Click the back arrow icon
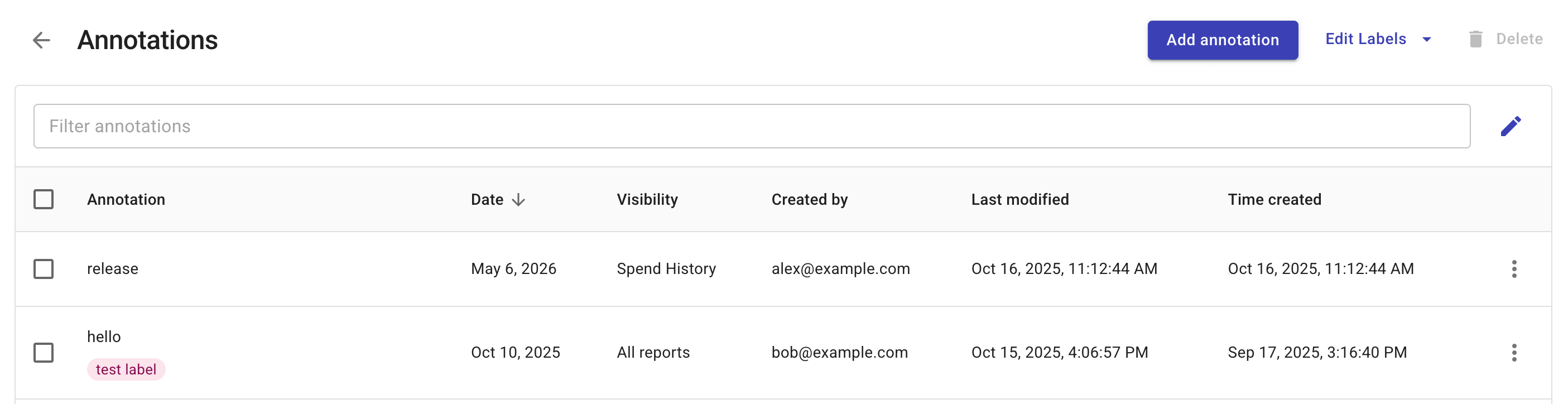The height and width of the screenshot is (404, 1568). [41, 40]
